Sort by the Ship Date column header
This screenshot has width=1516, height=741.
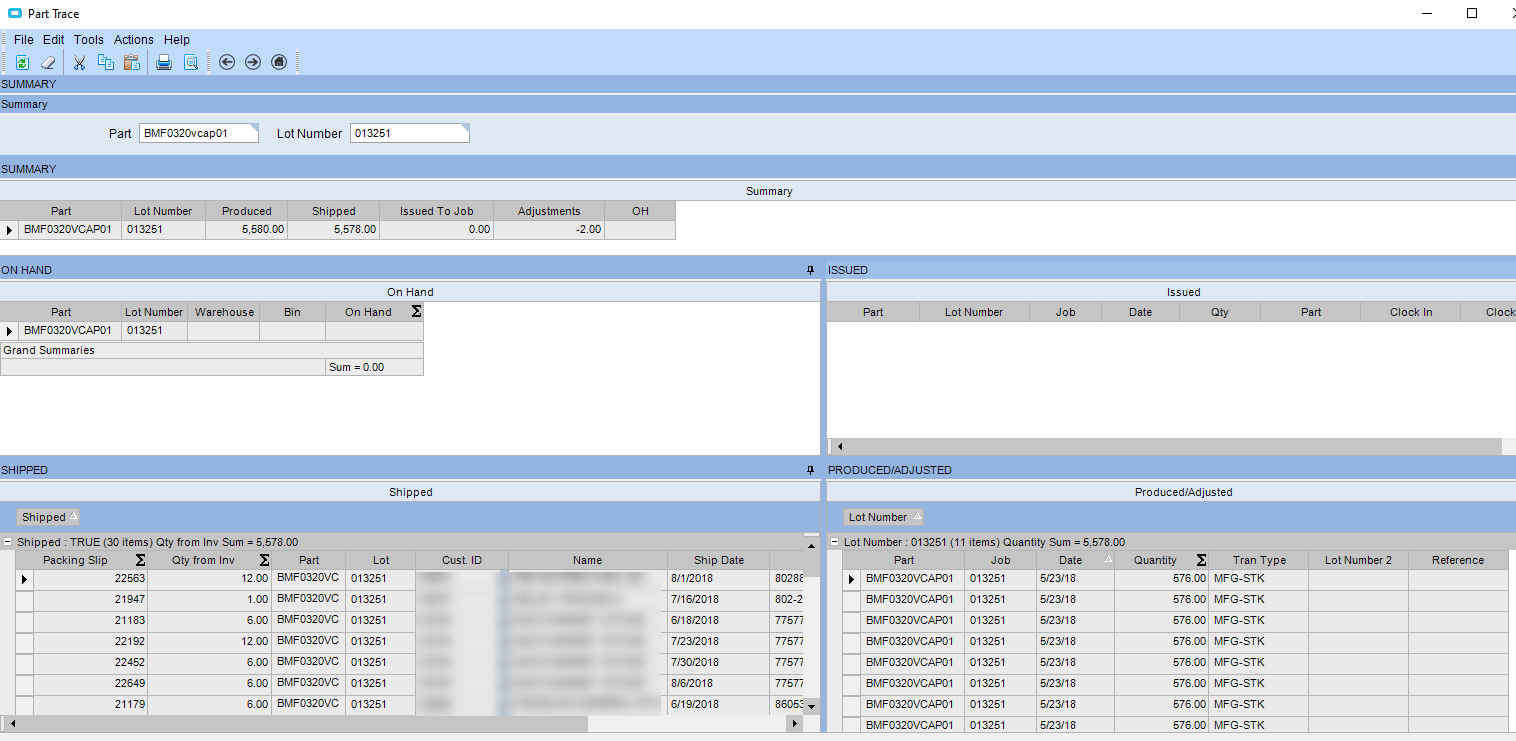click(719, 560)
